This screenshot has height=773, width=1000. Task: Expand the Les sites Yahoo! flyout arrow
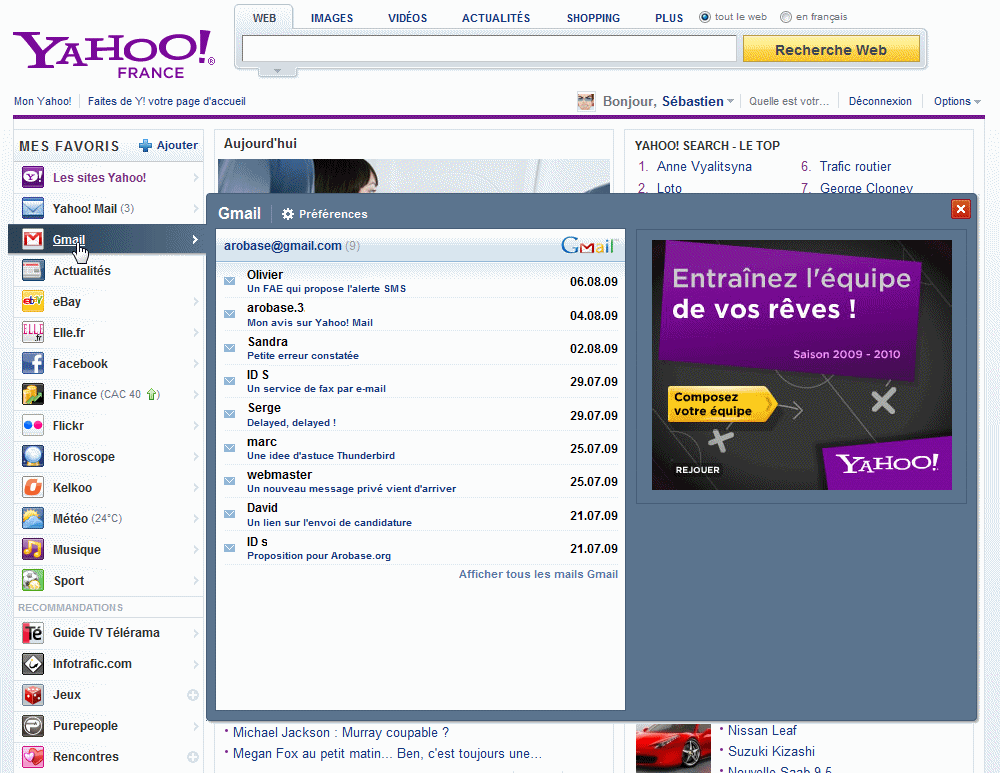click(196, 177)
